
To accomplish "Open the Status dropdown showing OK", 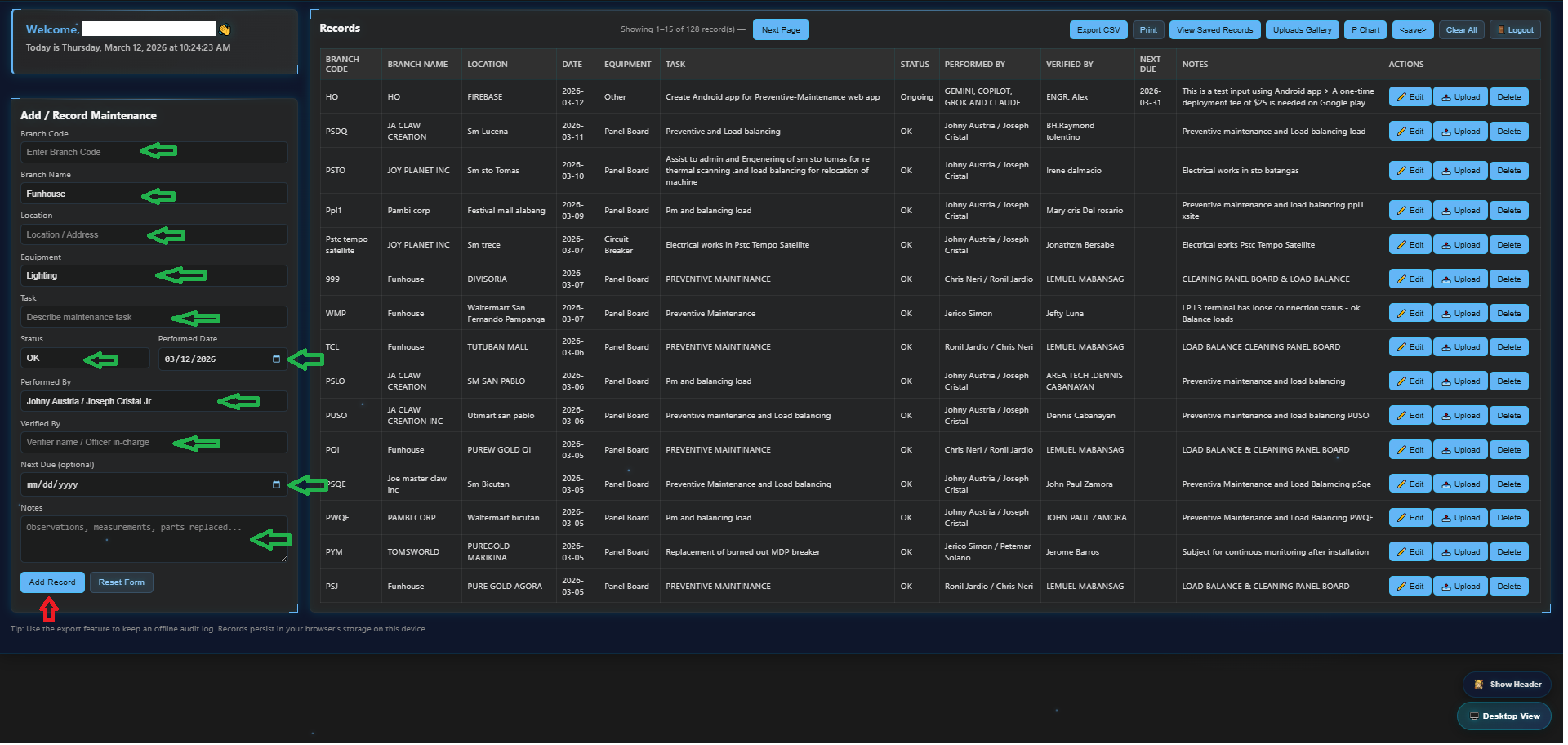I will click(x=84, y=359).
